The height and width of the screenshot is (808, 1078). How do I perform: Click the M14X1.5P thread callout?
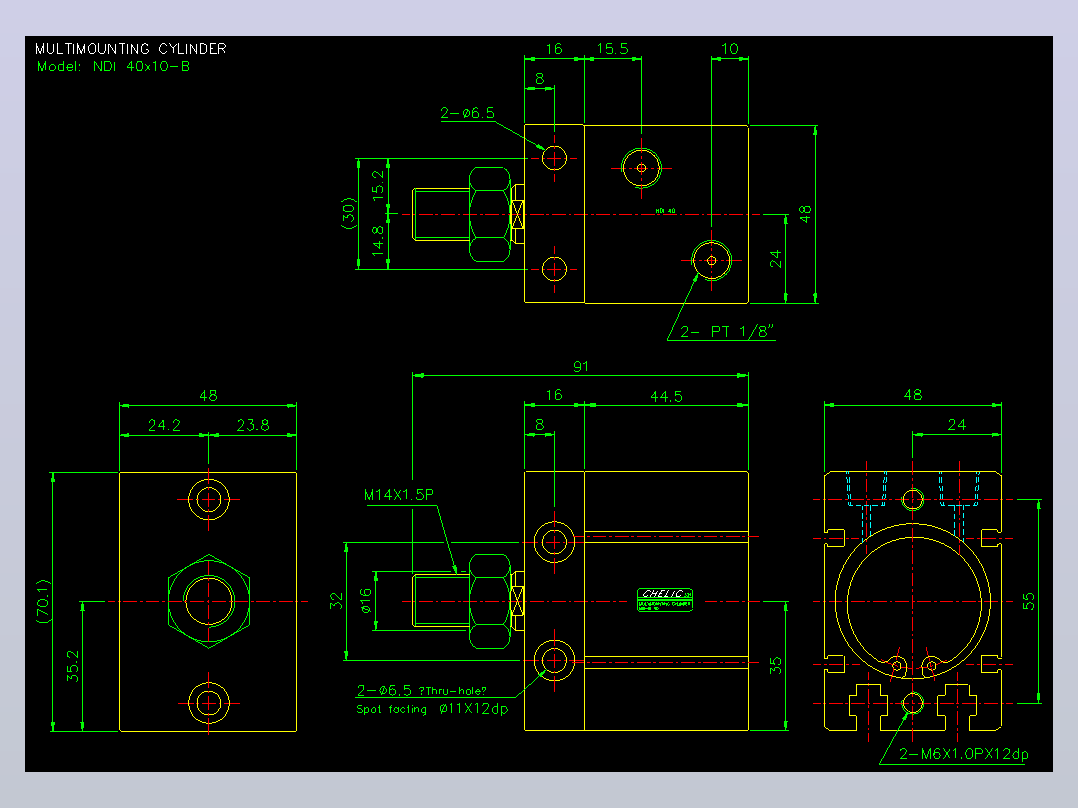(399, 494)
